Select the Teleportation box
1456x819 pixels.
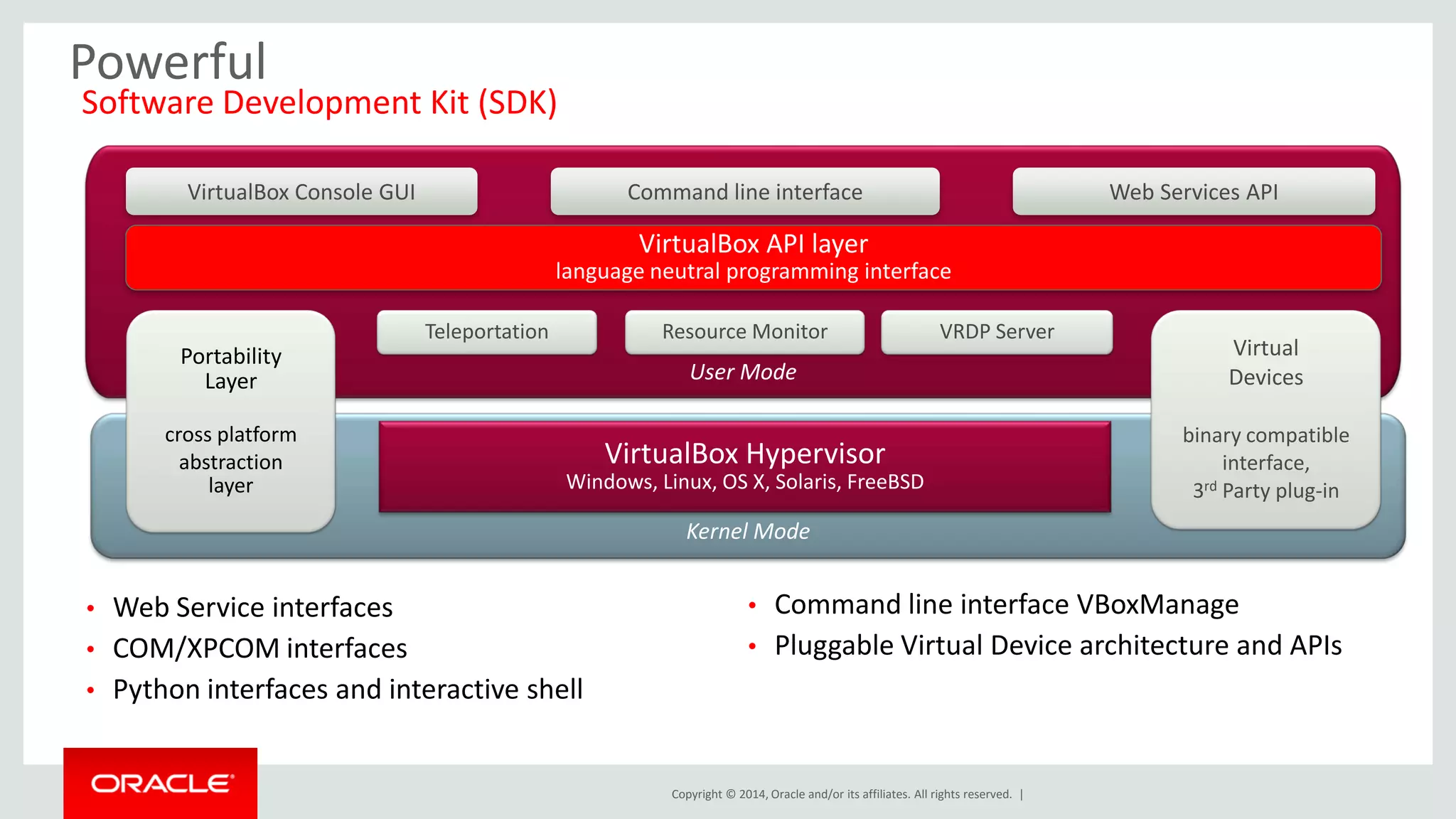(486, 332)
